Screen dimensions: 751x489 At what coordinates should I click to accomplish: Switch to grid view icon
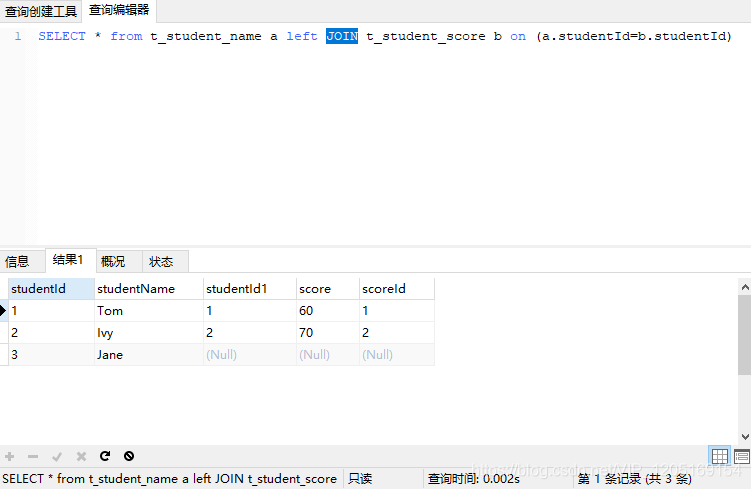(719, 456)
